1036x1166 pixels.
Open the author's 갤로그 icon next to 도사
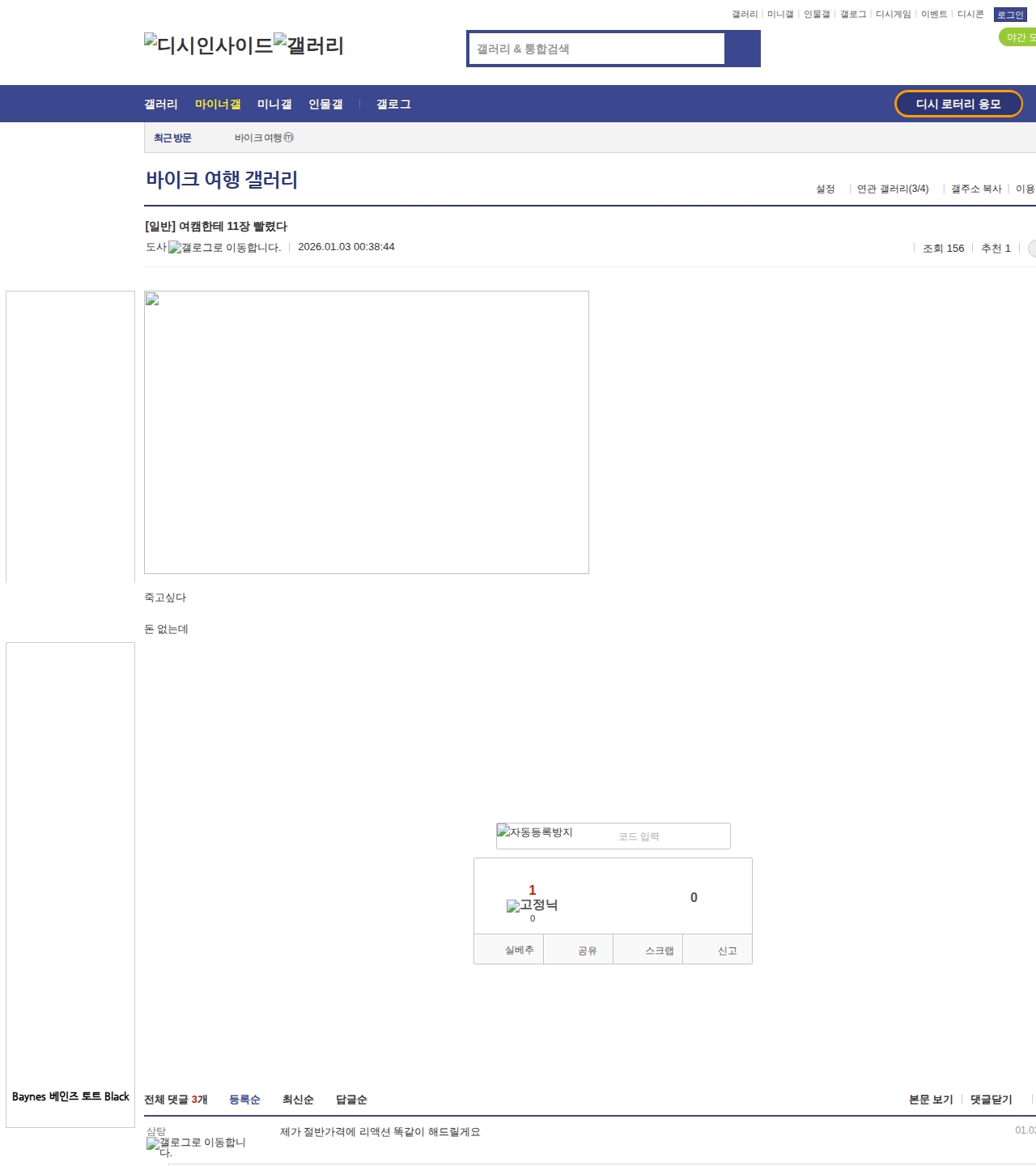tap(224, 247)
